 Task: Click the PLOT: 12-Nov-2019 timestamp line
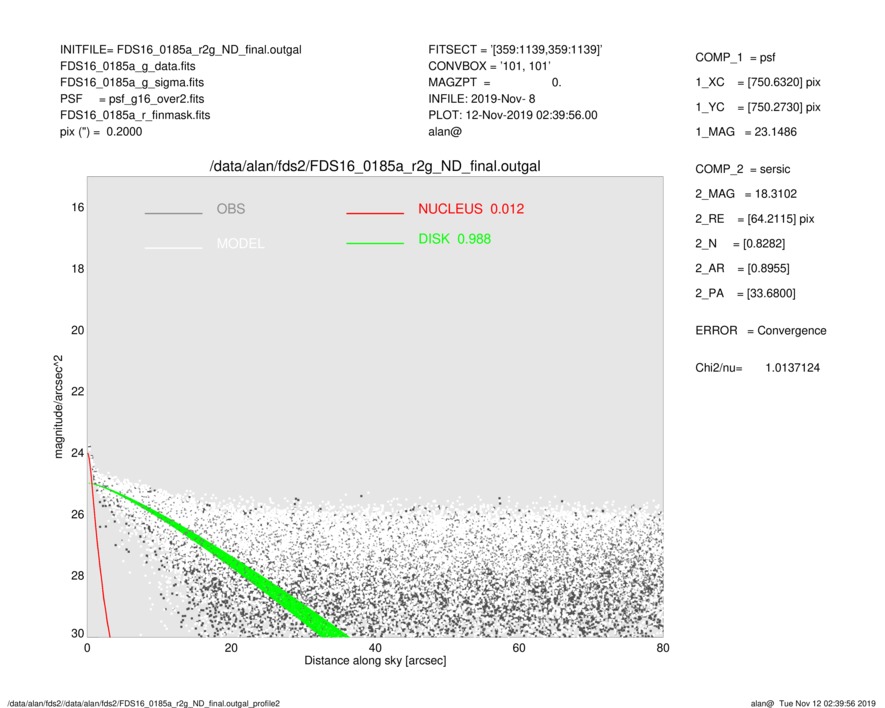pyautogui.click(x=512, y=115)
